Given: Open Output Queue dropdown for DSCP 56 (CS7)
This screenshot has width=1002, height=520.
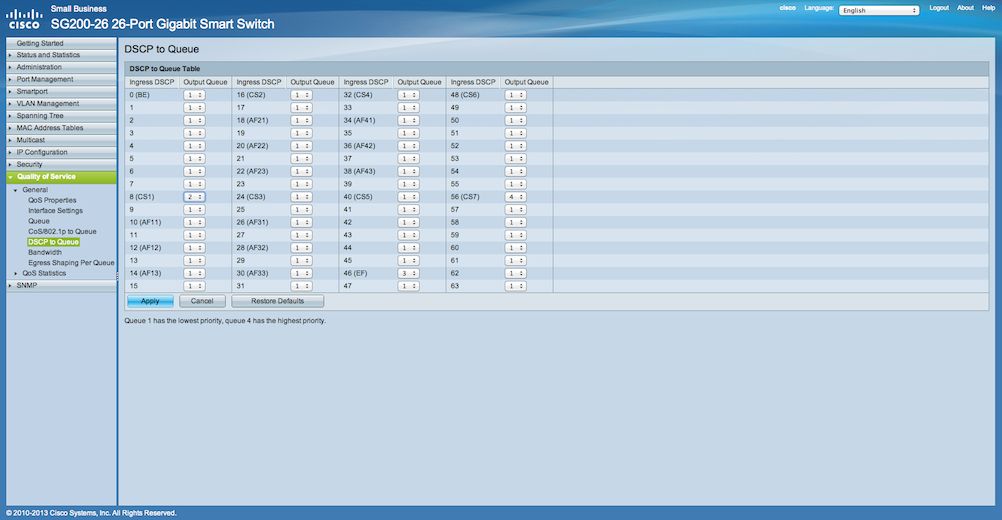Looking at the screenshot, I should pyautogui.click(x=515, y=198).
